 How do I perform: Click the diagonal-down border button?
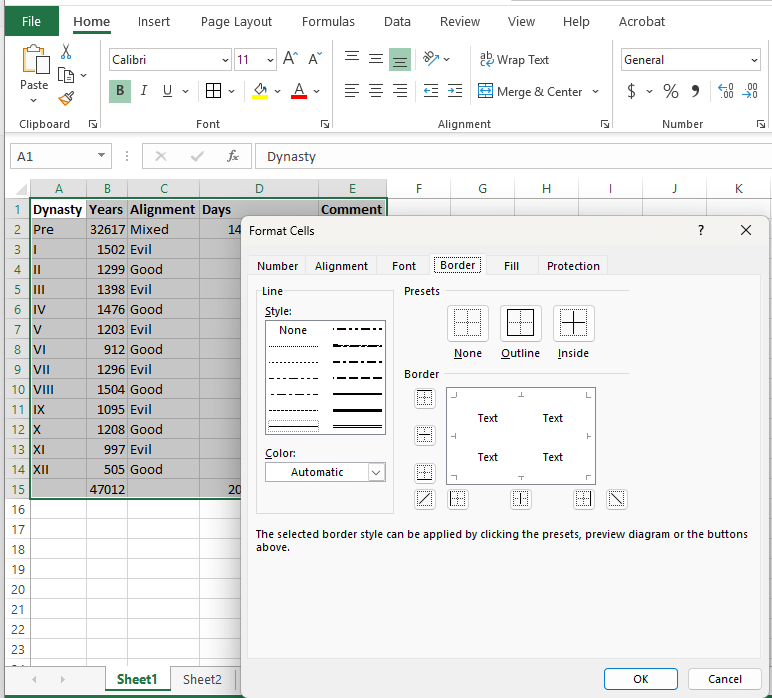click(616, 498)
